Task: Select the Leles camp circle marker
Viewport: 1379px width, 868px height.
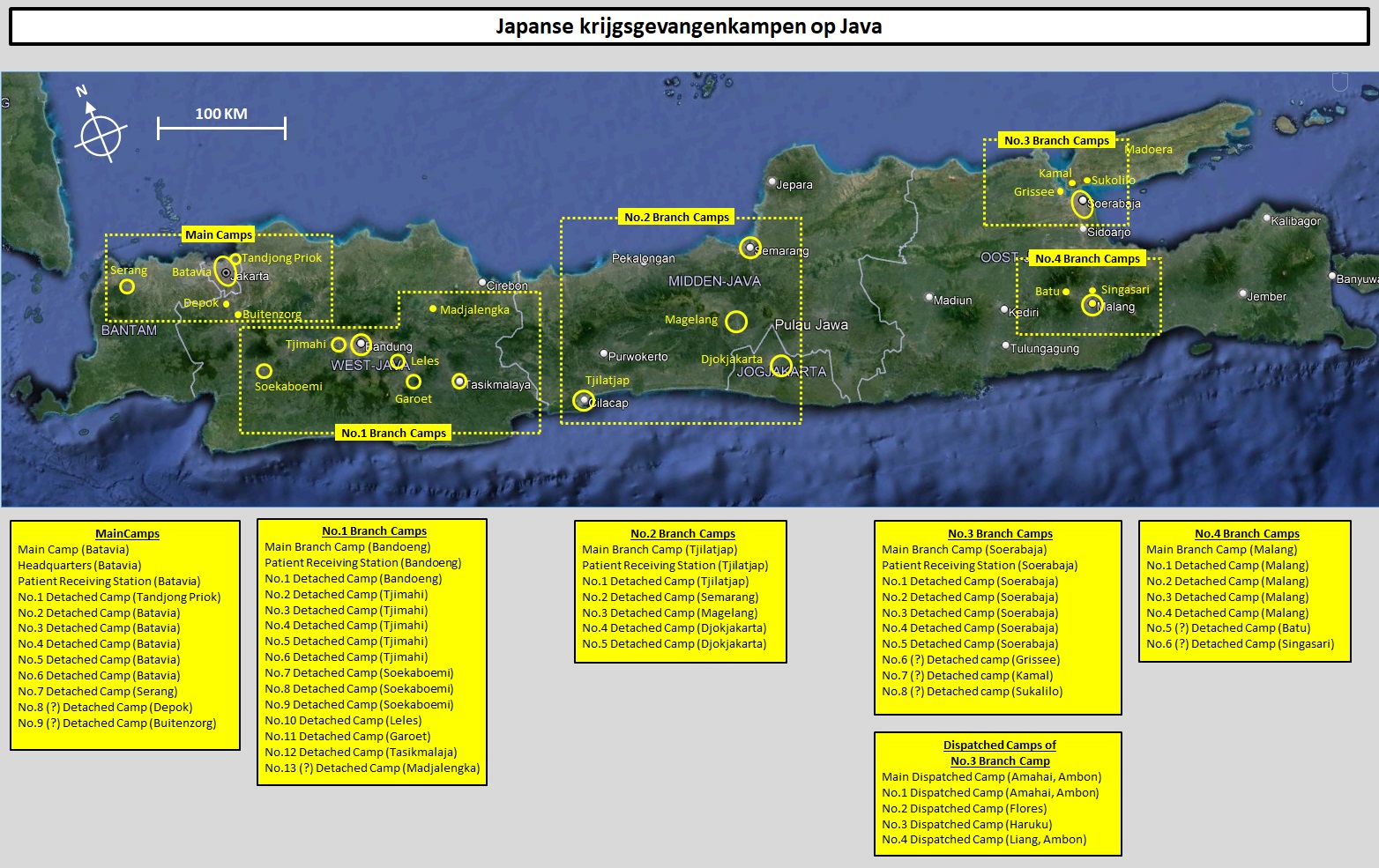Action: click(x=398, y=361)
